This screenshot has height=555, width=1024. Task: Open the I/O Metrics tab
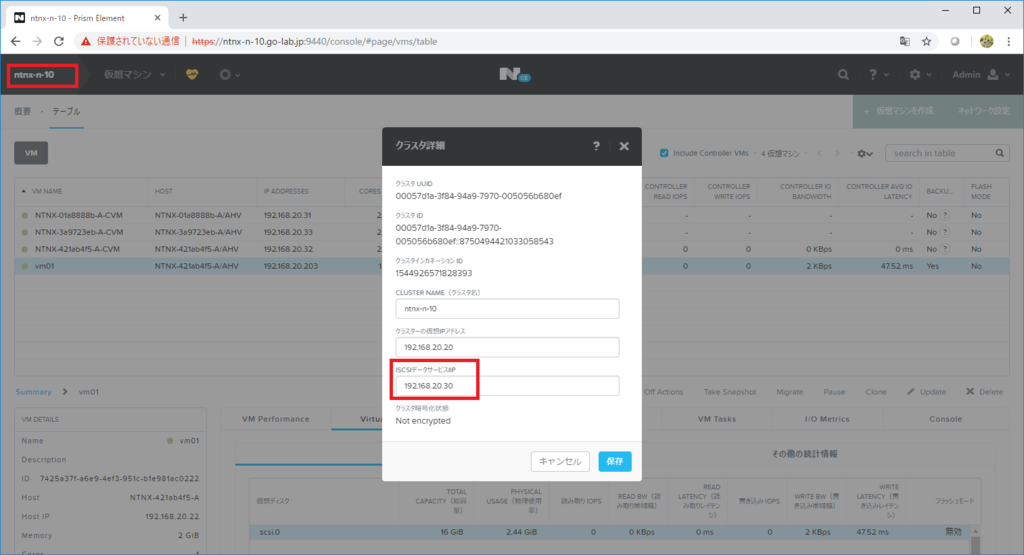coord(827,419)
